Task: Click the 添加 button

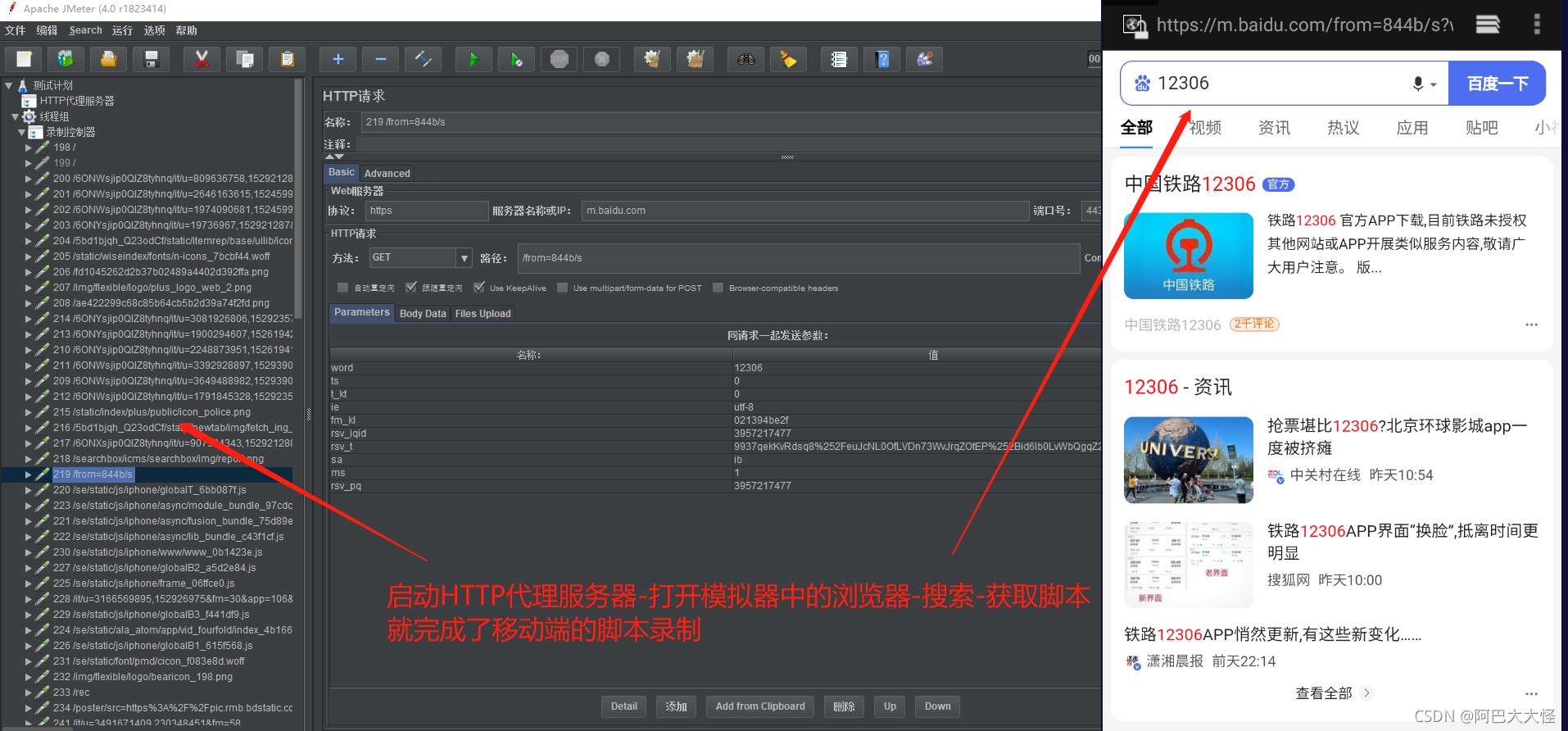Action: tap(676, 706)
